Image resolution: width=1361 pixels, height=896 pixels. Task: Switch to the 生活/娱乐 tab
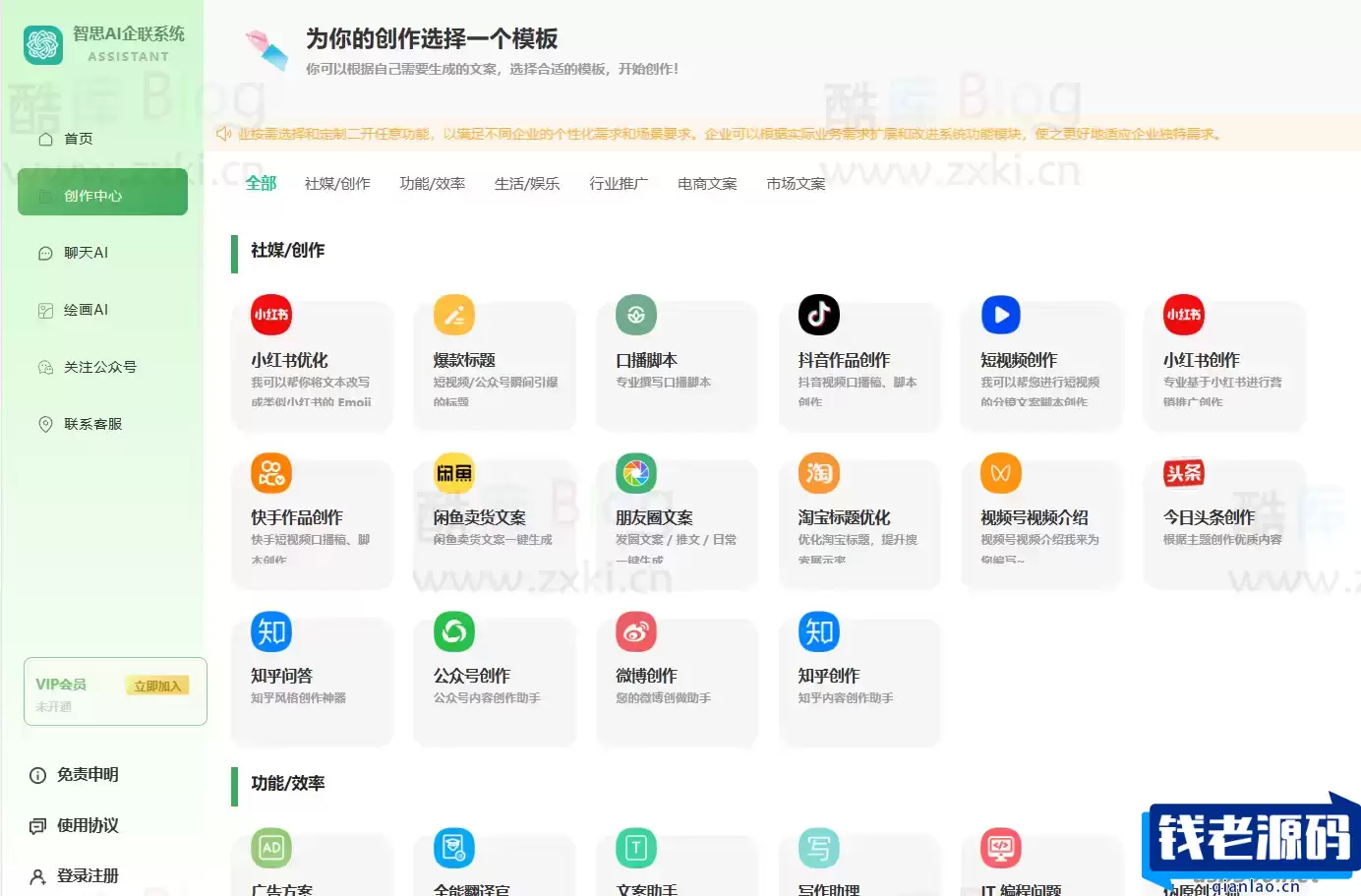pos(527,183)
